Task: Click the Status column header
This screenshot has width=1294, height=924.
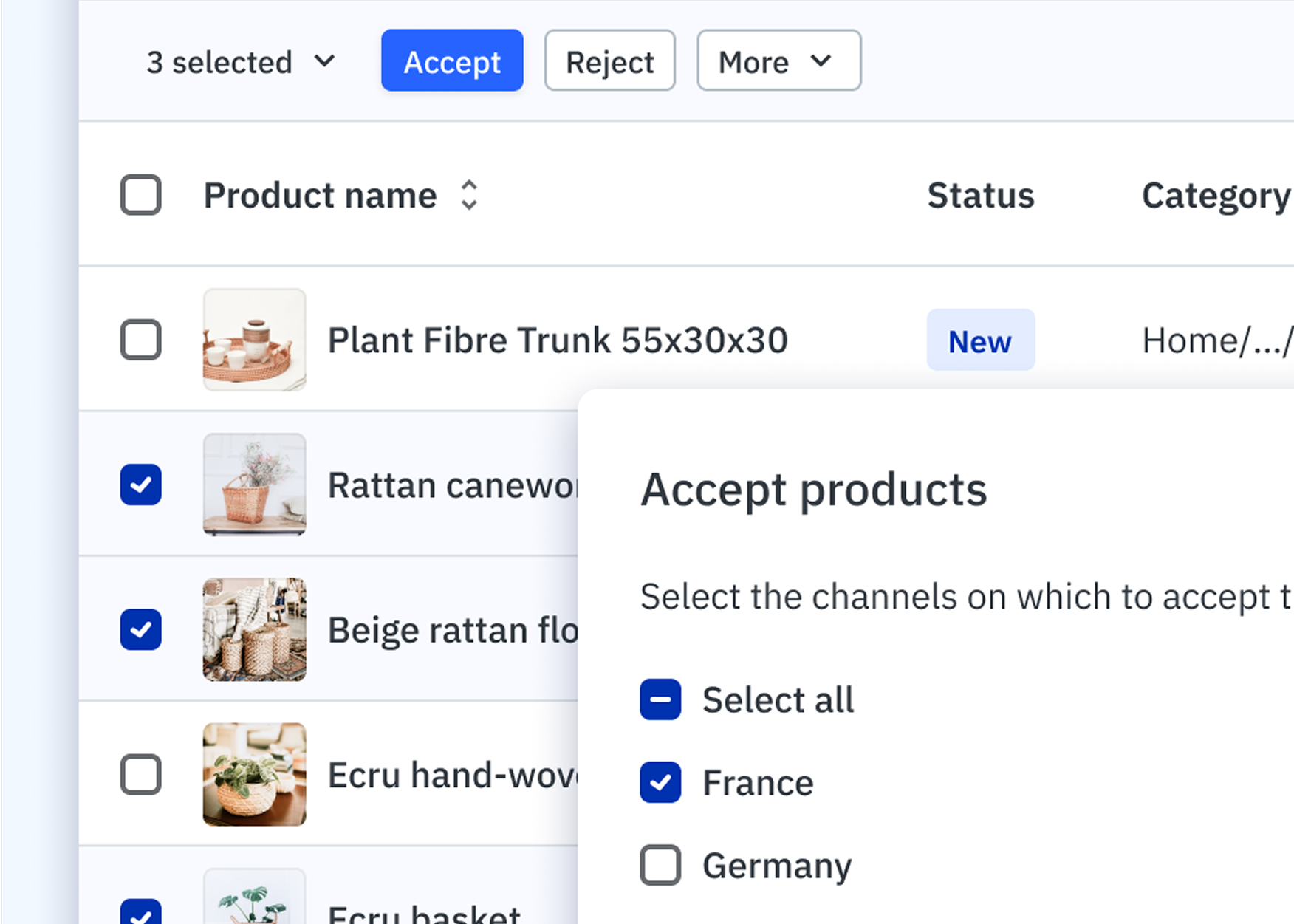Action: (980, 195)
